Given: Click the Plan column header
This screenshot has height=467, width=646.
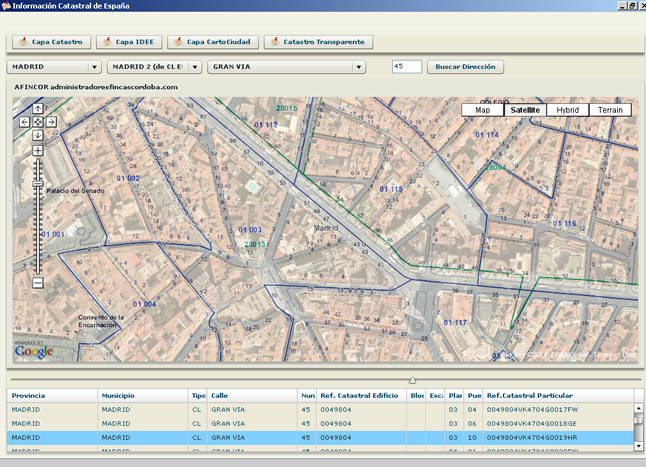Looking at the screenshot, I should 455,396.
